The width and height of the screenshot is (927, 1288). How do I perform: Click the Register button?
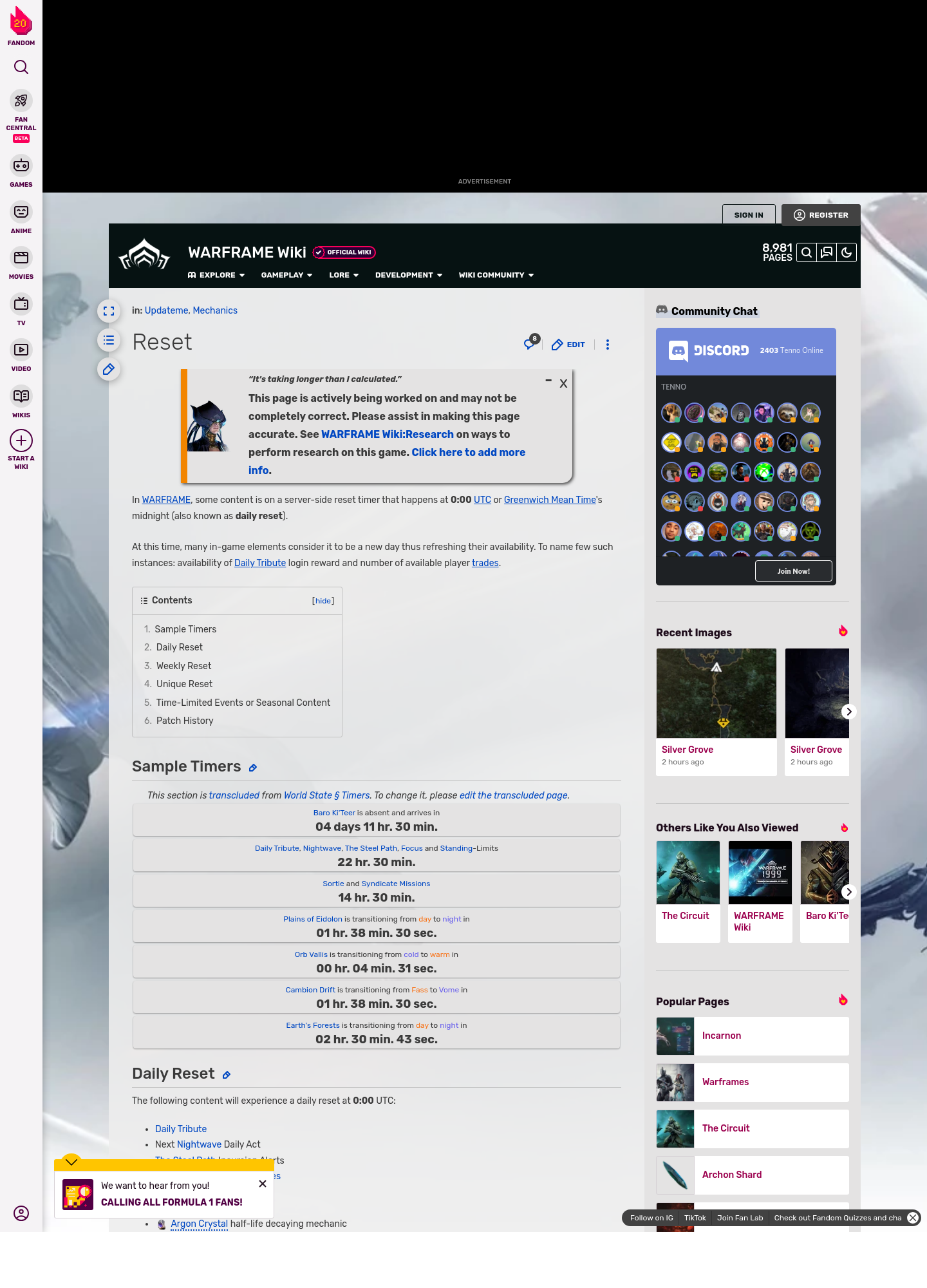click(821, 215)
